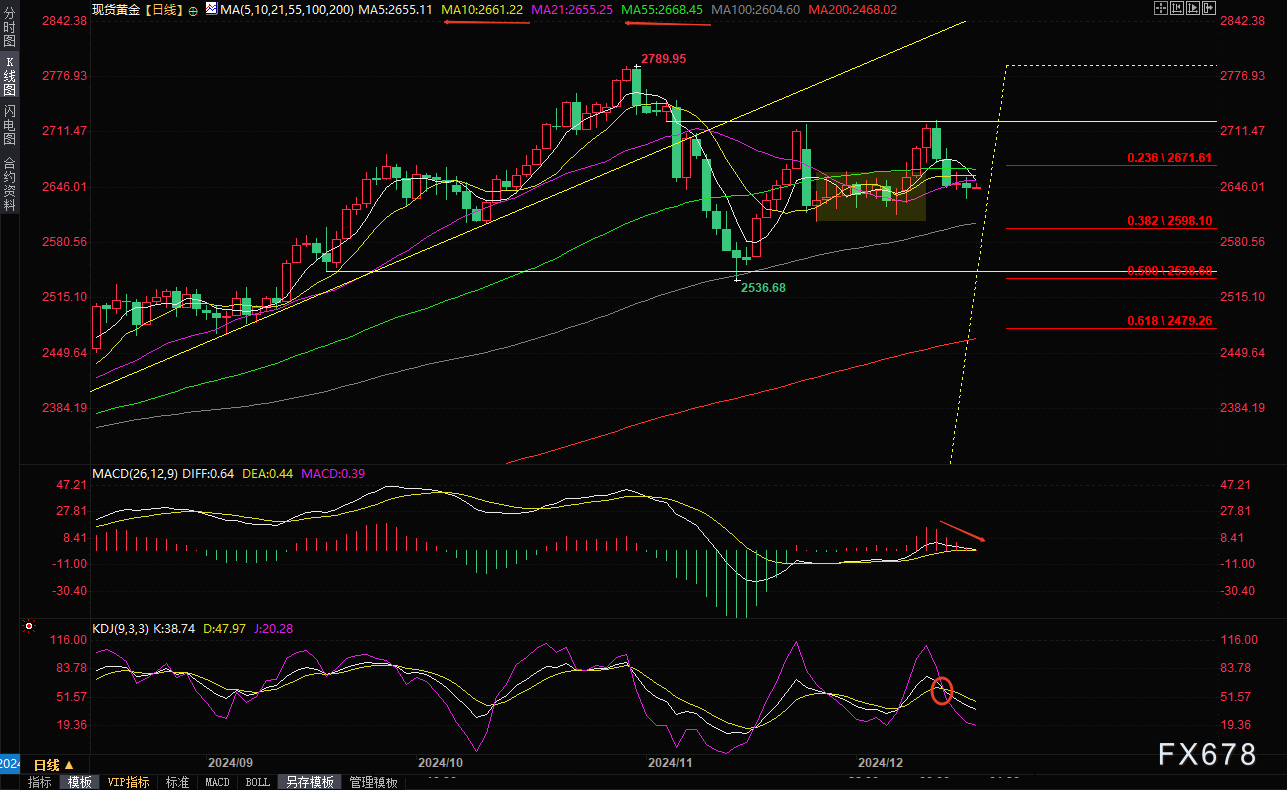Select the 指标 bottom tab
Screen dimensions: 1287x790
point(40,782)
